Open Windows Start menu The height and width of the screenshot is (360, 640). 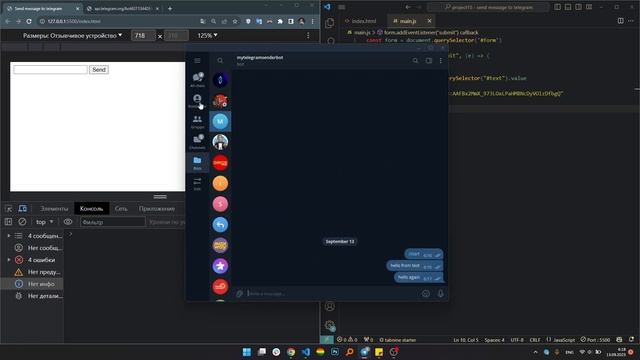coord(247,352)
